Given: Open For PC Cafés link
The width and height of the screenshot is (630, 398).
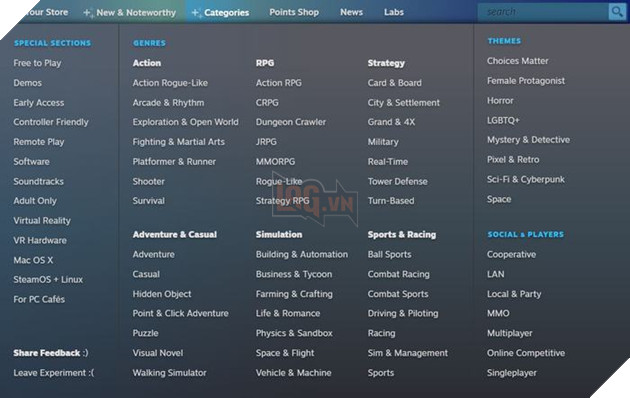Looking at the screenshot, I should tap(39, 299).
